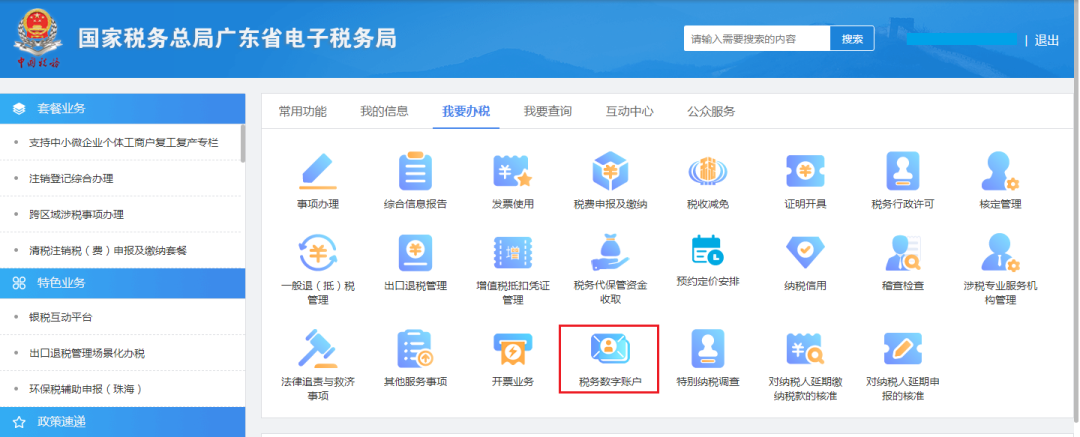The width and height of the screenshot is (1080, 437).
Task: Click the 套餐业务 list scrollbar
Action: pyautogui.click(x=242, y=143)
